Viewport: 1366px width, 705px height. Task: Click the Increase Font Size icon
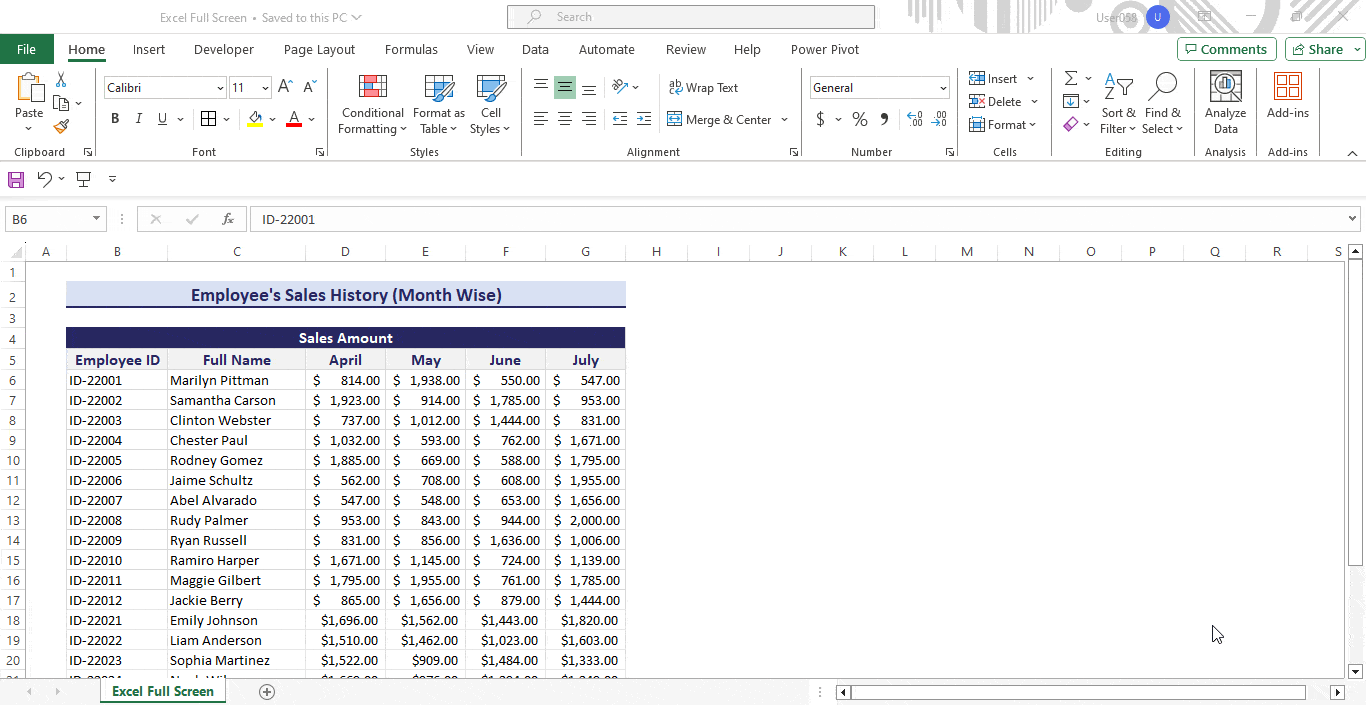pos(286,88)
